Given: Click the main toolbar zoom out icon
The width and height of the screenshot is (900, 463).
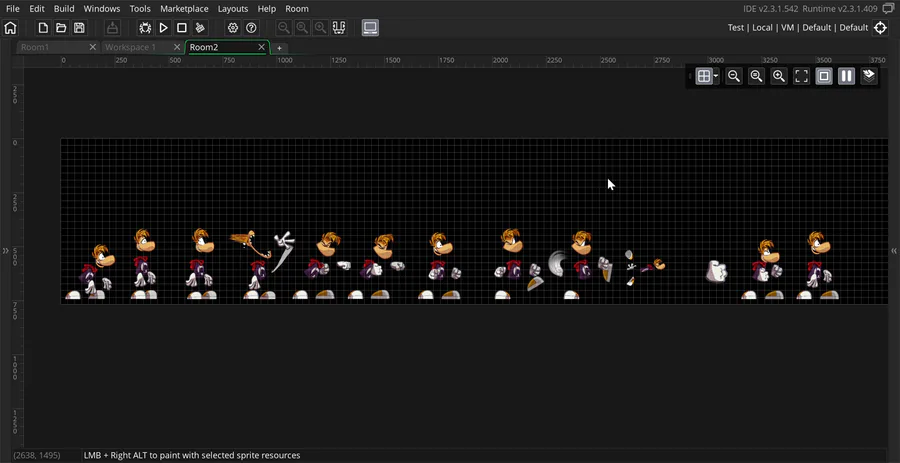Looking at the screenshot, I should click(x=284, y=28).
